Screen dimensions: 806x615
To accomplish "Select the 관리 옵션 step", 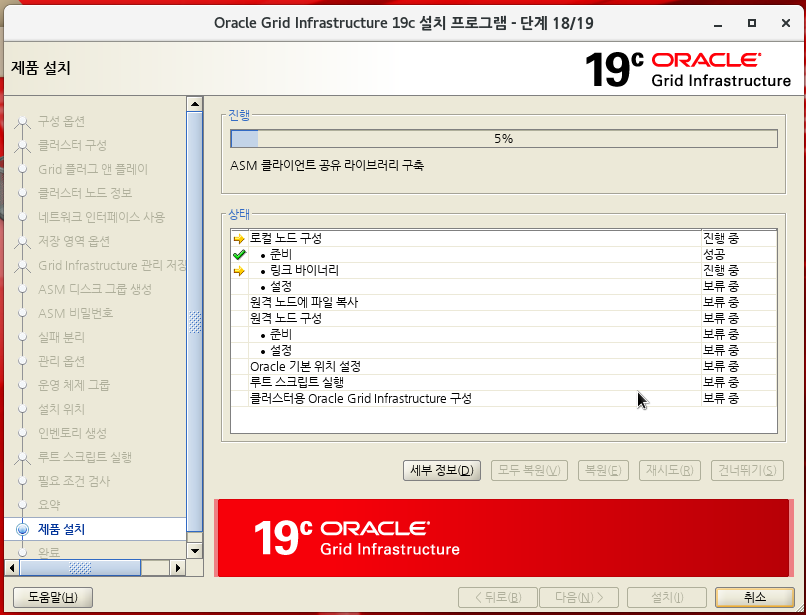I will click(61, 361).
